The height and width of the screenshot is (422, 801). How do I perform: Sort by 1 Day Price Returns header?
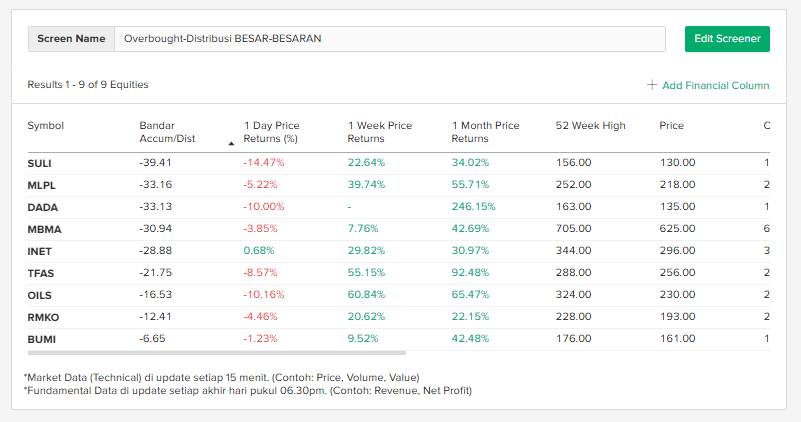pyautogui.click(x=271, y=132)
